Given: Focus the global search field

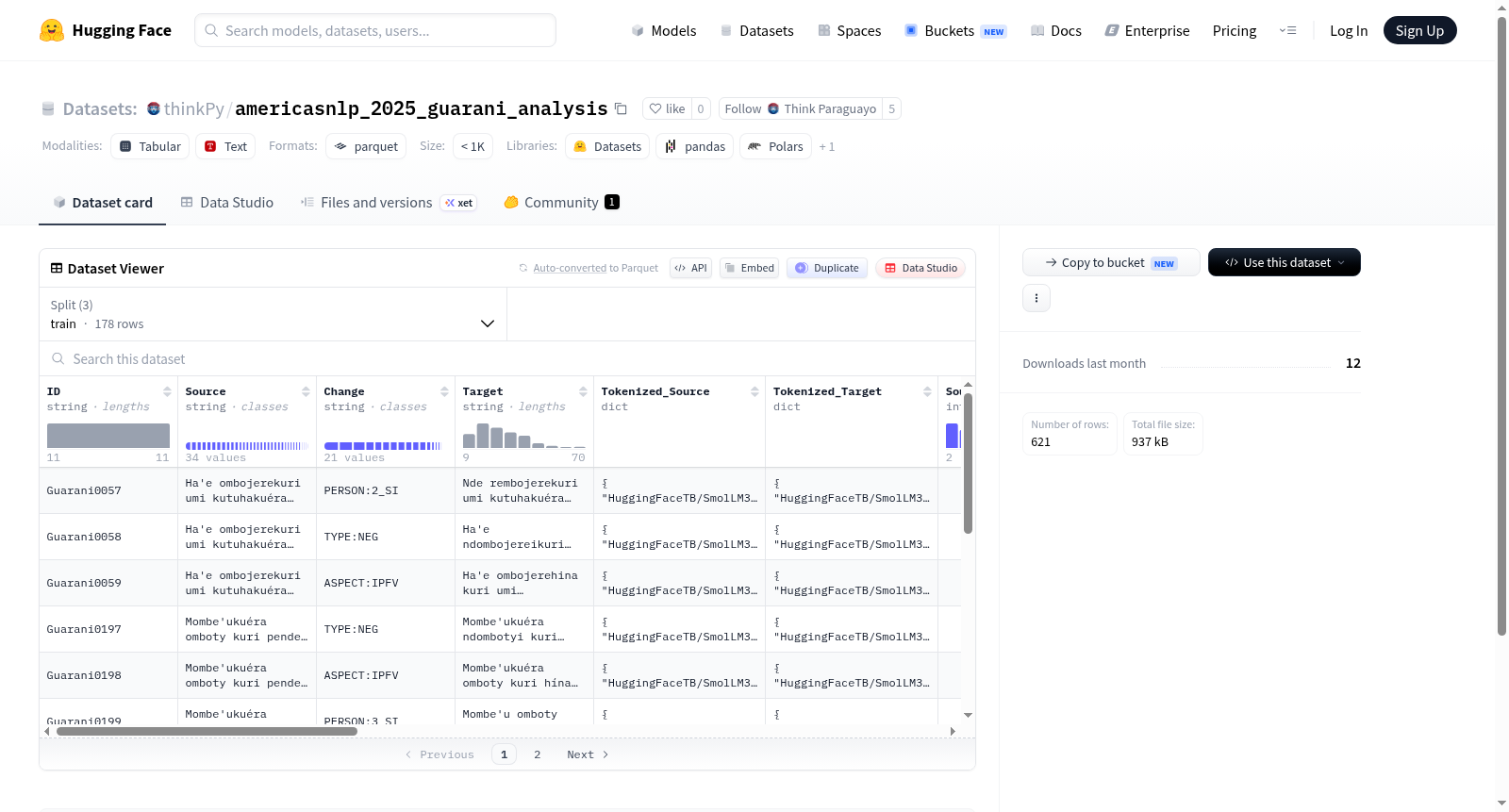Looking at the screenshot, I should pyautogui.click(x=375, y=30).
